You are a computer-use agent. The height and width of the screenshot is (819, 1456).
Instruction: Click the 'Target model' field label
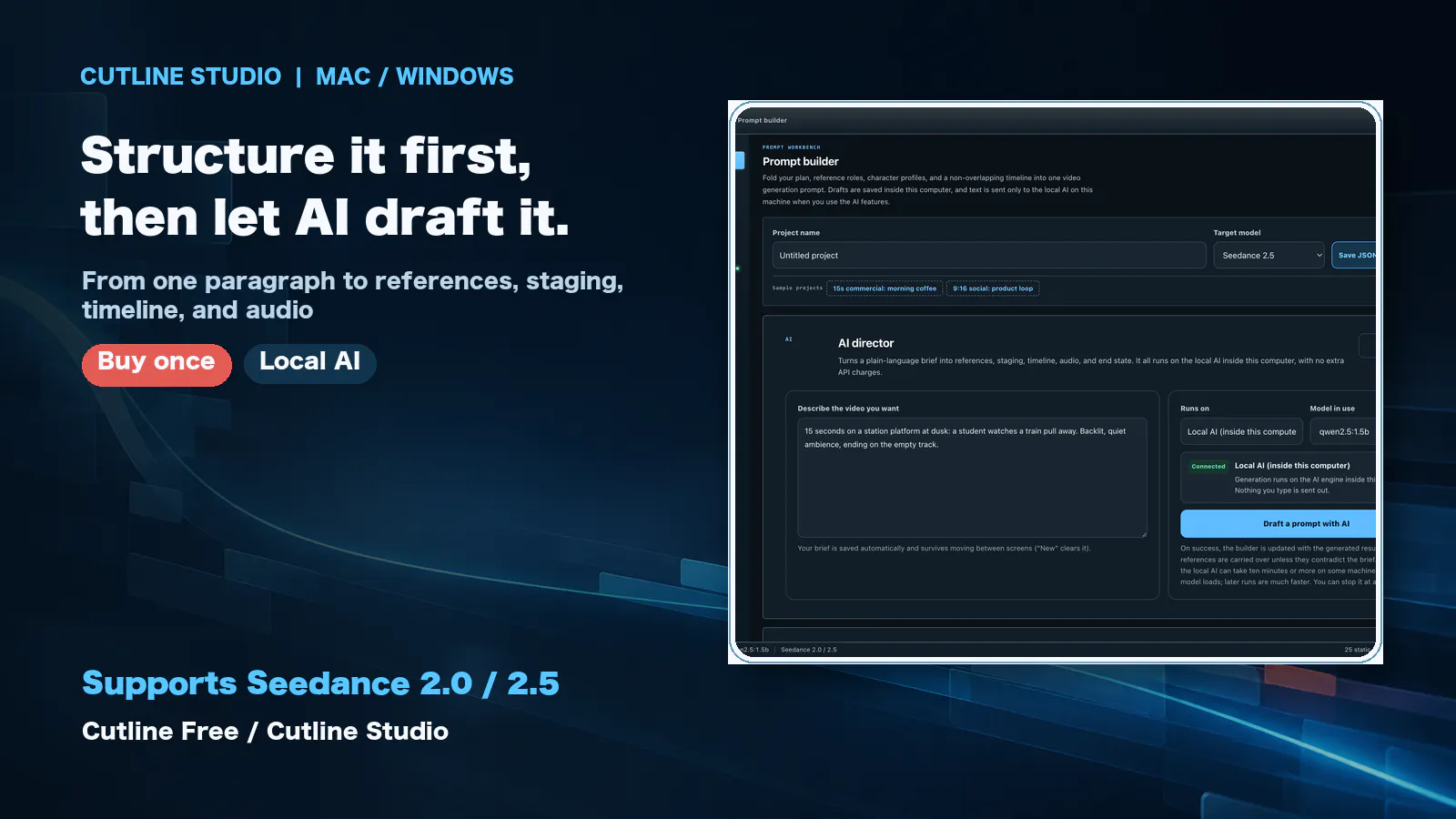(x=1238, y=233)
